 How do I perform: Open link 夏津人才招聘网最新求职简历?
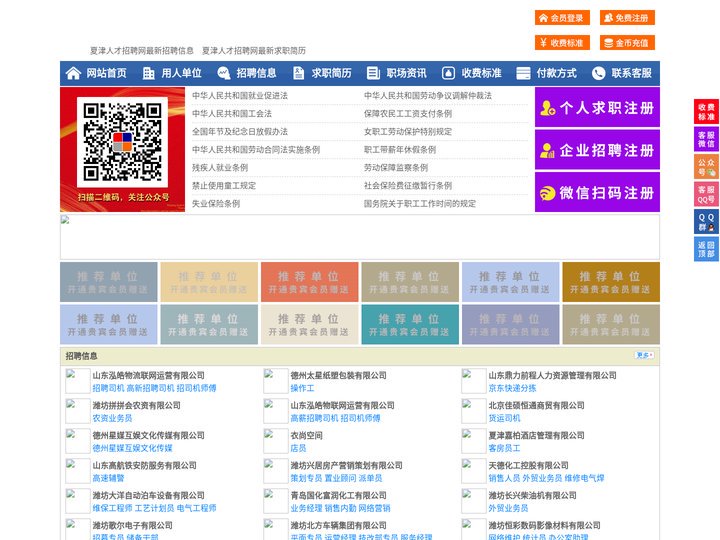point(254,51)
